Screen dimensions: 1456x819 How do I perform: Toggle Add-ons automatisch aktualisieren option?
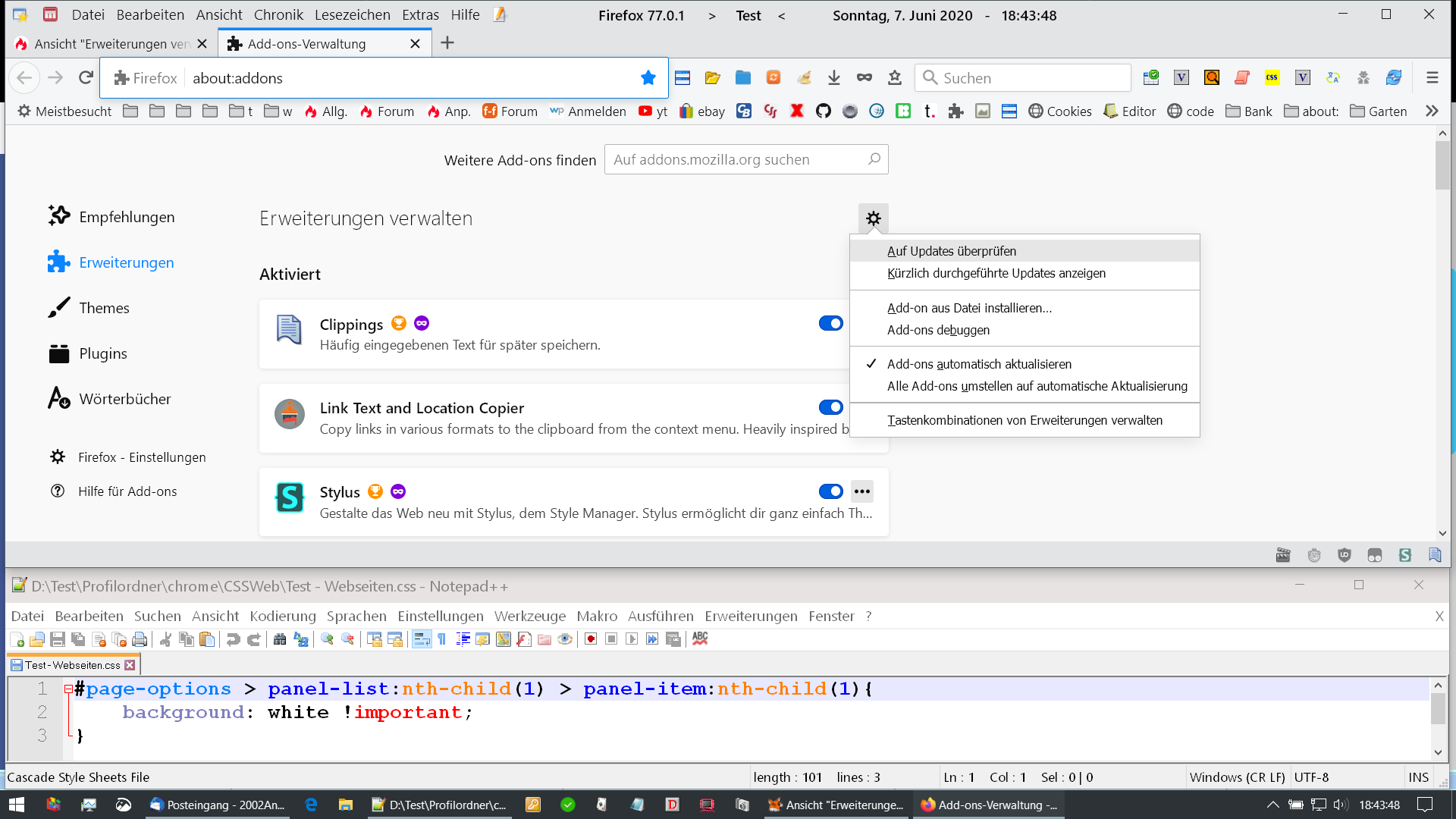[979, 364]
